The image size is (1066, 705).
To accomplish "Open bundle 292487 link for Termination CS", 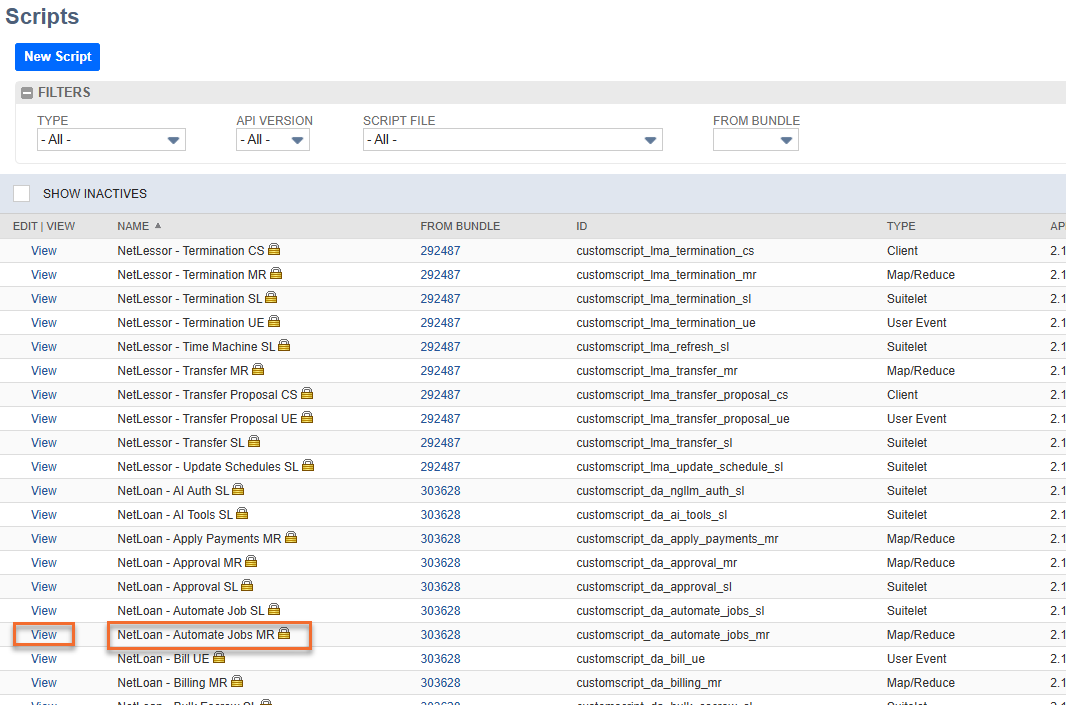I will tap(440, 251).
